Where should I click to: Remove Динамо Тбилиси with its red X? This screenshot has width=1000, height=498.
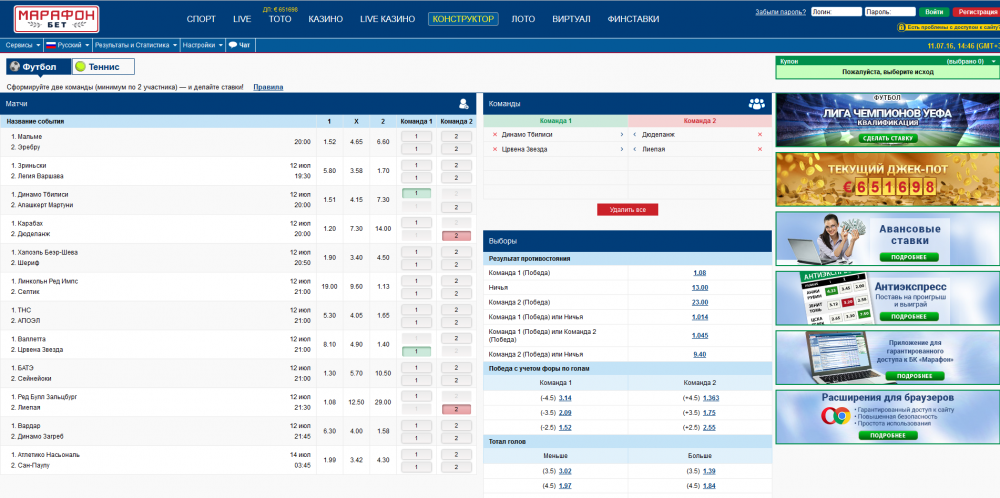click(494, 134)
